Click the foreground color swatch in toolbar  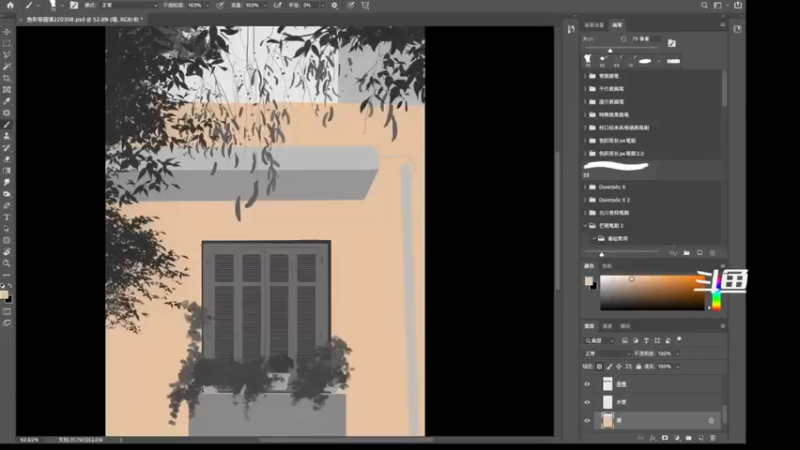tap(4, 295)
